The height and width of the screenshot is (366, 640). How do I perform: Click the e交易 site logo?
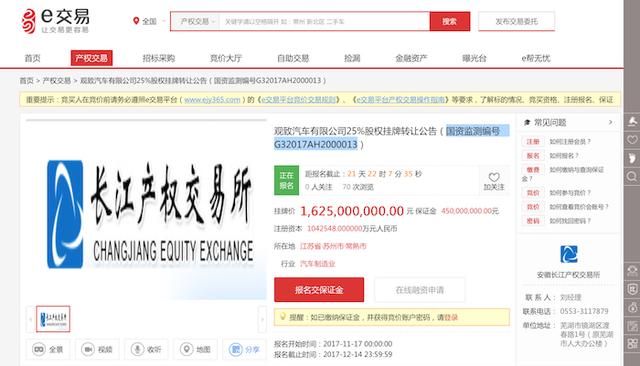[x=56, y=21]
